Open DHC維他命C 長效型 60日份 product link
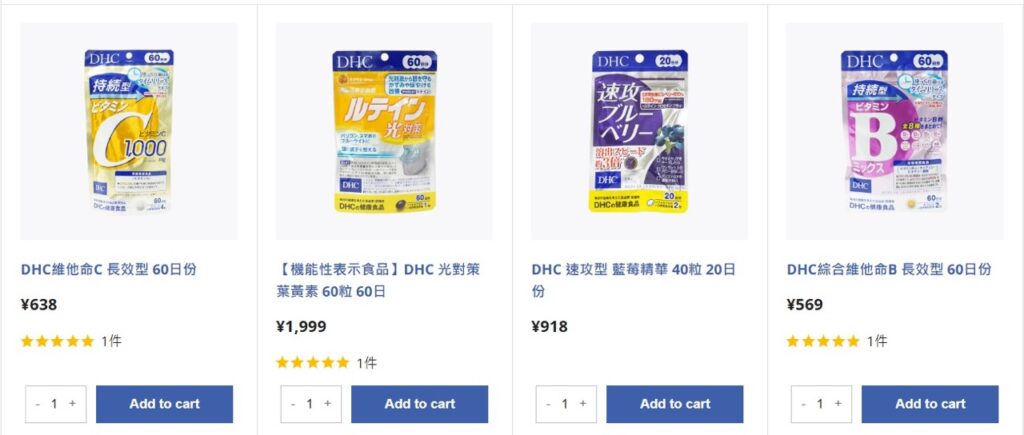Viewport: 1024px width, 435px height. [108, 269]
